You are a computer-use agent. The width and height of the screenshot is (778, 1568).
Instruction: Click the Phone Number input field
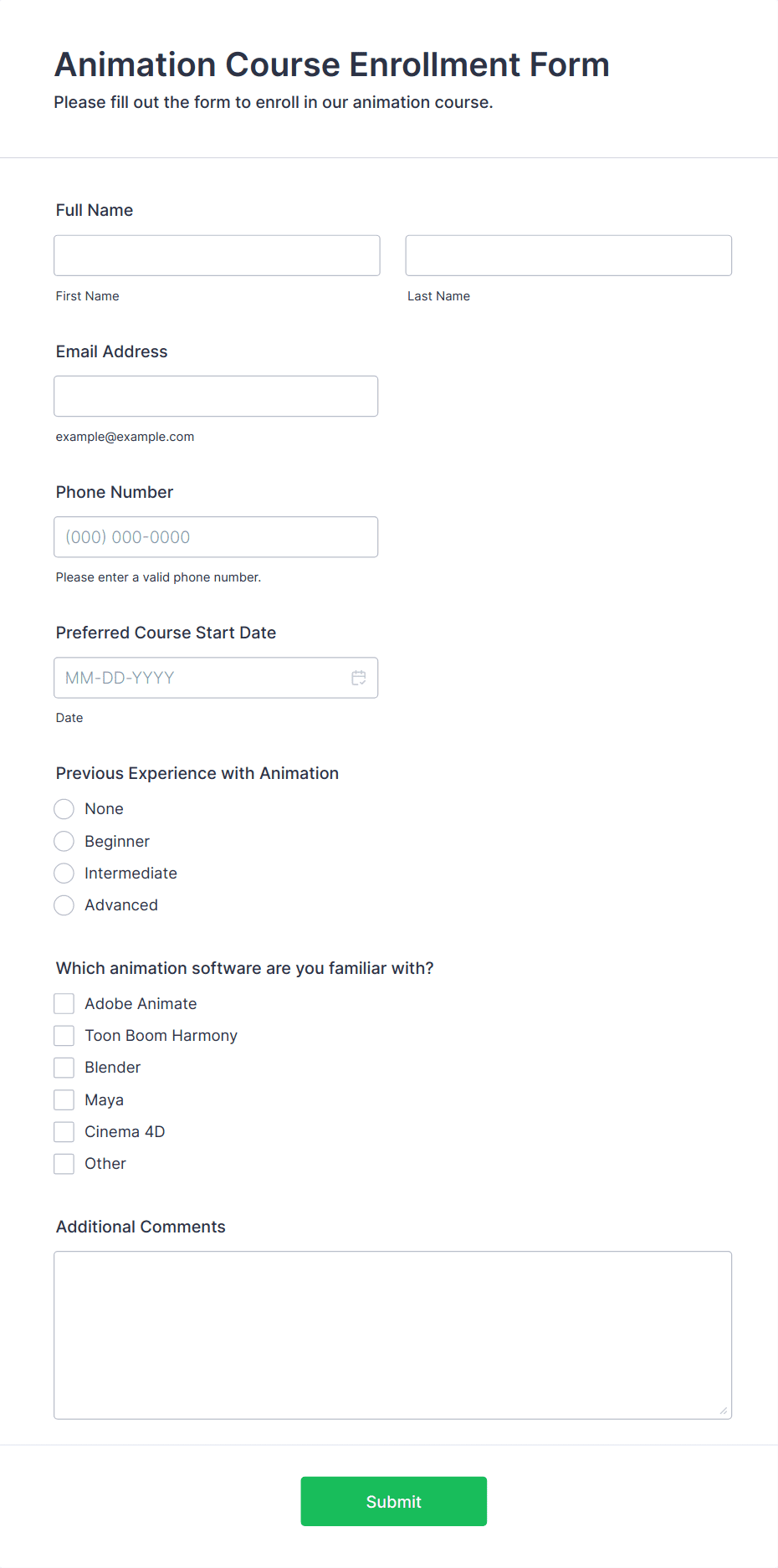point(216,537)
